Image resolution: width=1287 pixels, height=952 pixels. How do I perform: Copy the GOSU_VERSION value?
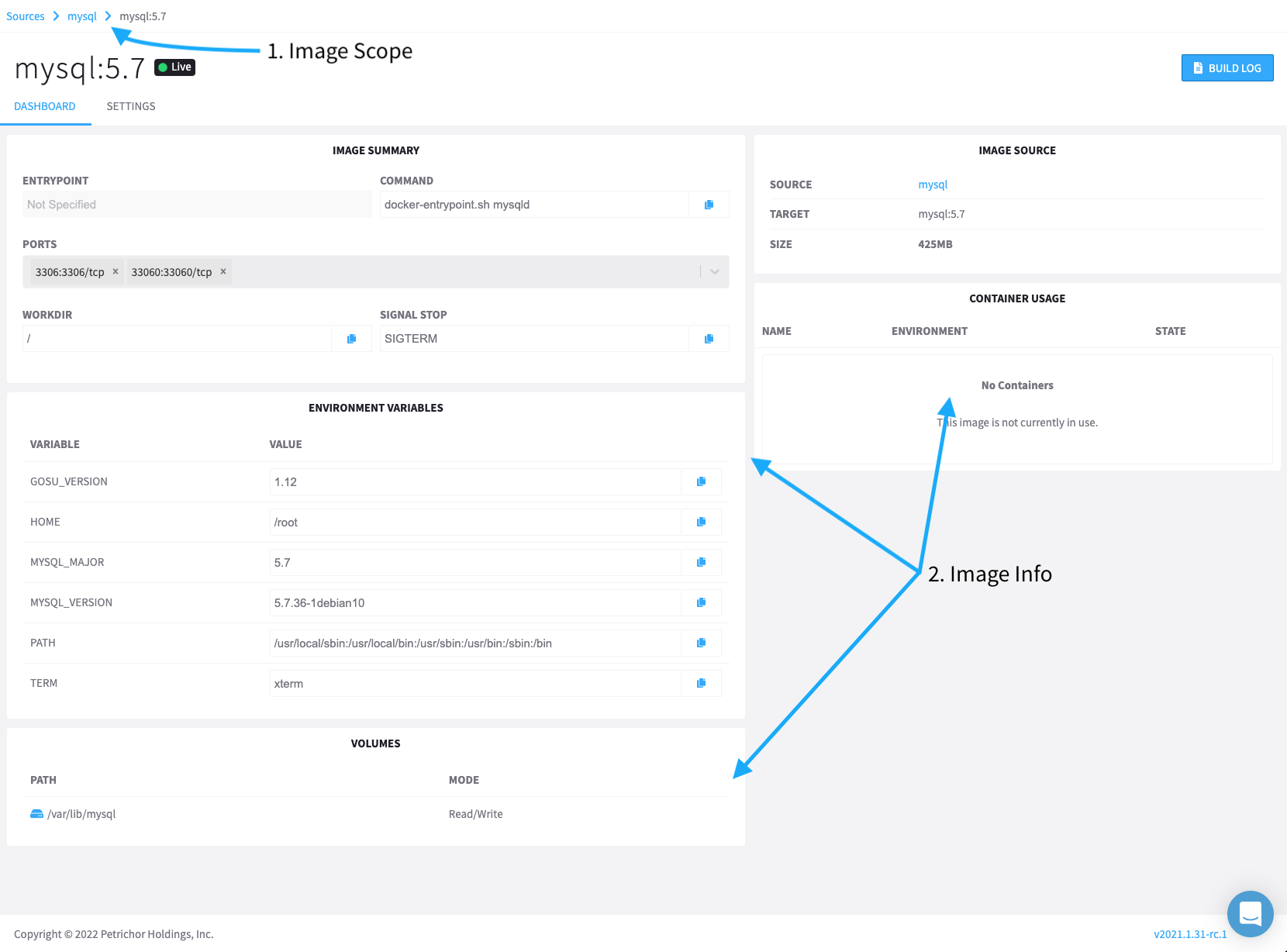tap(701, 481)
